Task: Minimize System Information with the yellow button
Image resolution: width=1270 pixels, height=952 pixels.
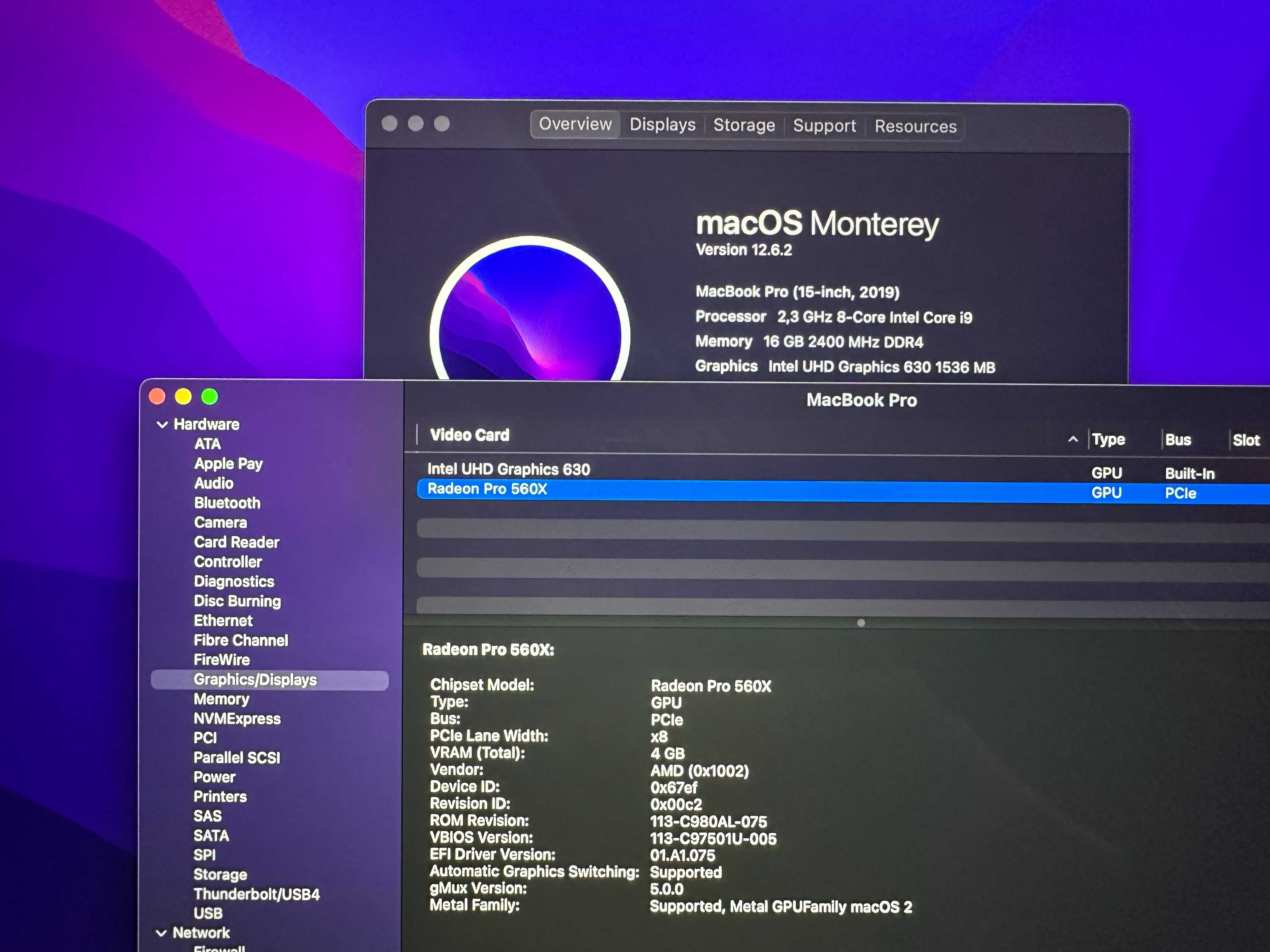Action: (x=183, y=396)
